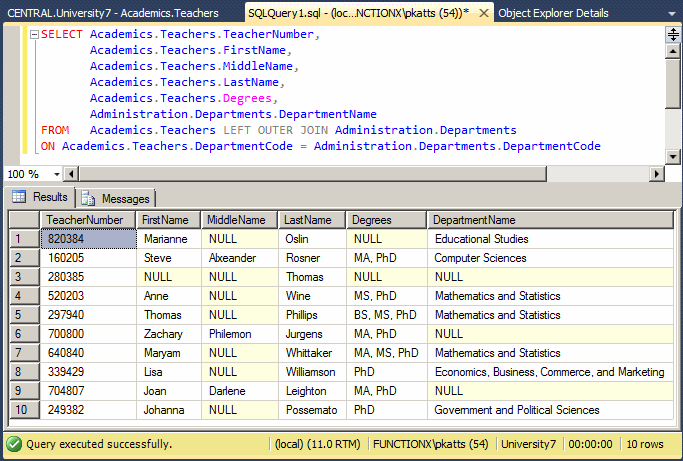Screen dimensions: 683x461
Task: Click the editor vertical scroll down arrow
Action: [673, 156]
